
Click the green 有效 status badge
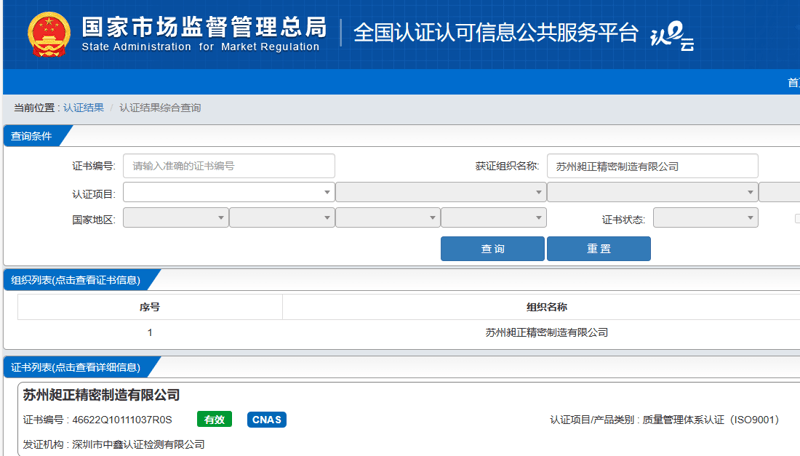point(214,419)
